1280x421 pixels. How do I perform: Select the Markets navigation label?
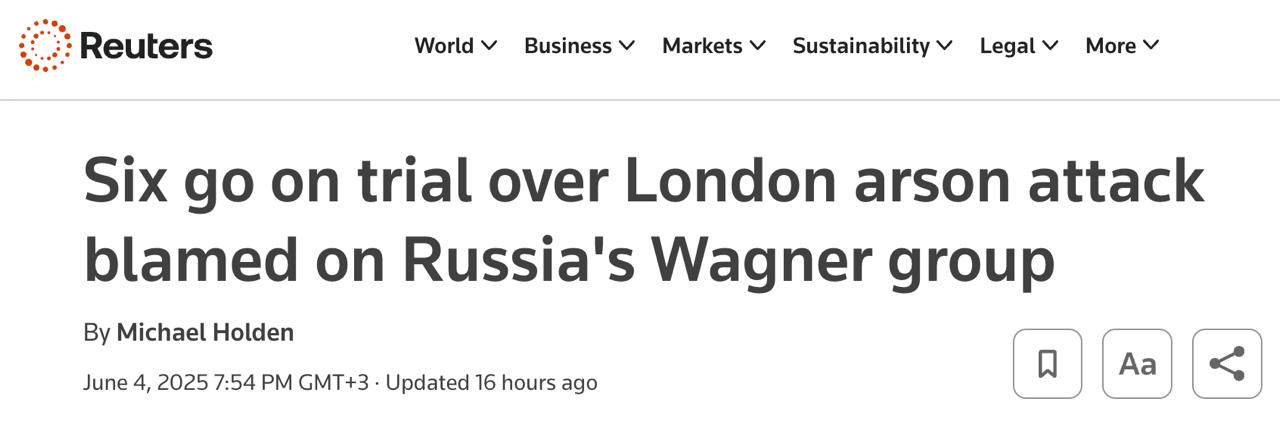coord(702,46)
